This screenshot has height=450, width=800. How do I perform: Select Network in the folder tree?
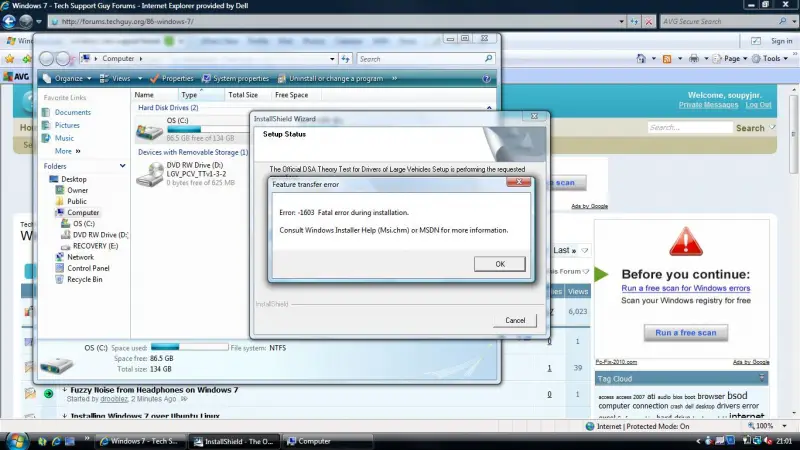click(x=80, y=257)
